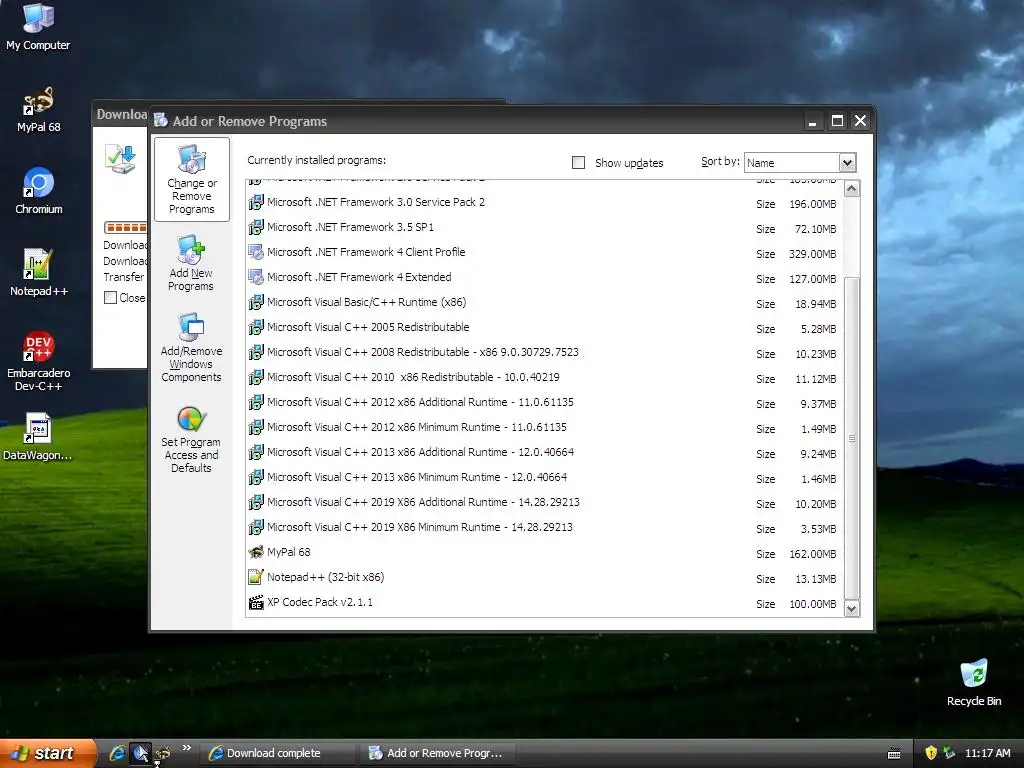
Task: Click the clock showing 11:17 AM
Action: point(987,753)
